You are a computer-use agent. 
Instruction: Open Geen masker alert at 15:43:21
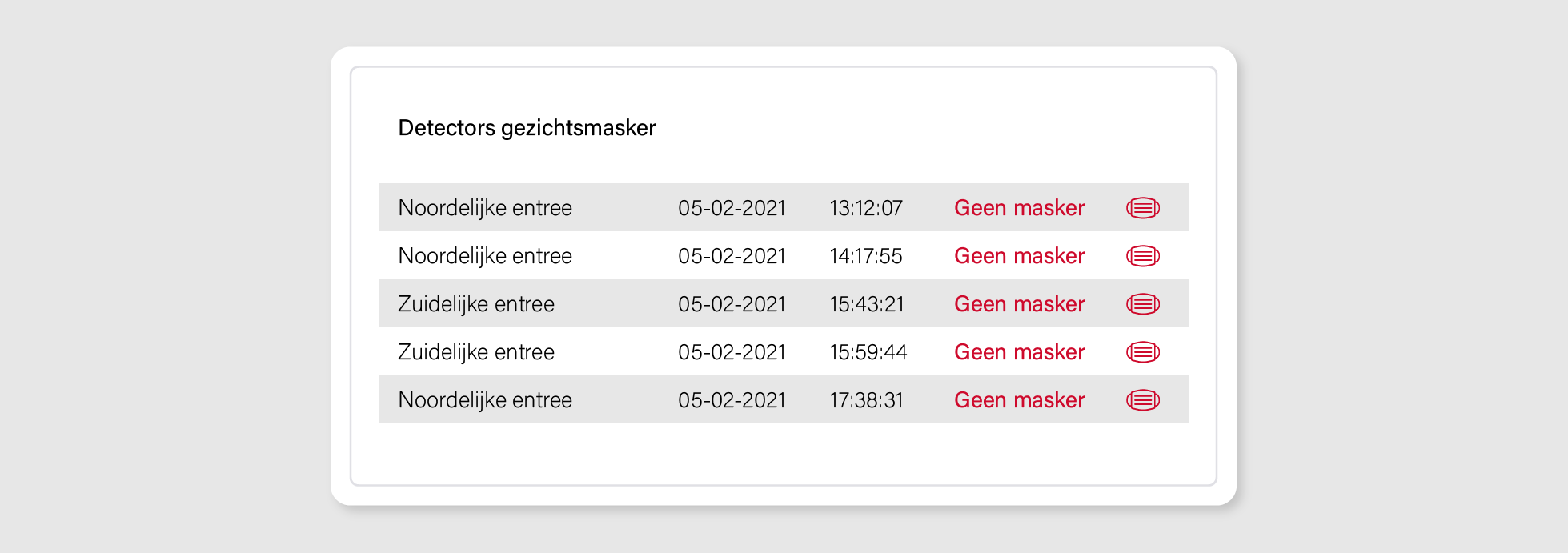[1019, 304]
